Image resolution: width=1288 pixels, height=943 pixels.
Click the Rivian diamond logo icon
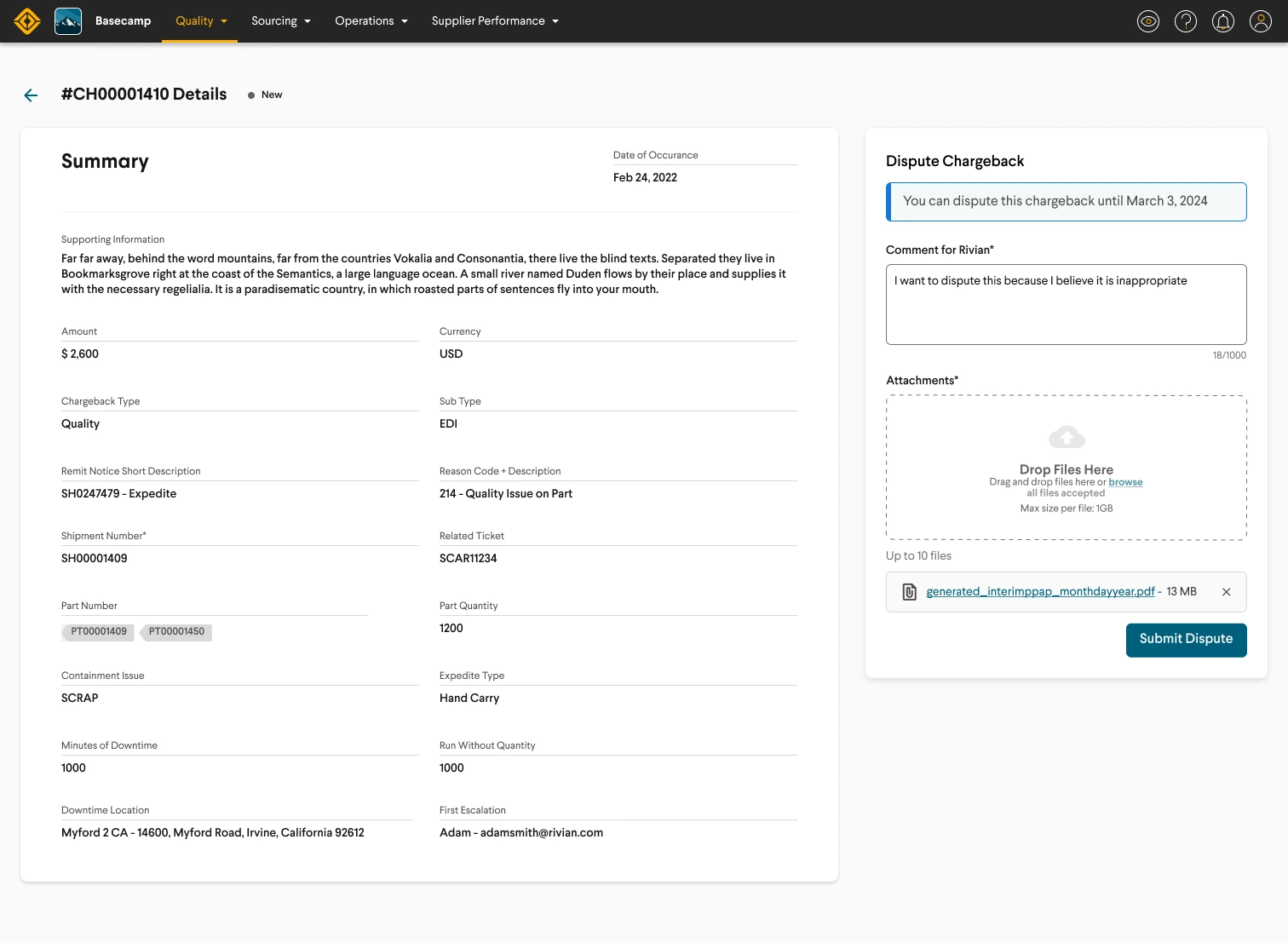(x=27, y=21)
